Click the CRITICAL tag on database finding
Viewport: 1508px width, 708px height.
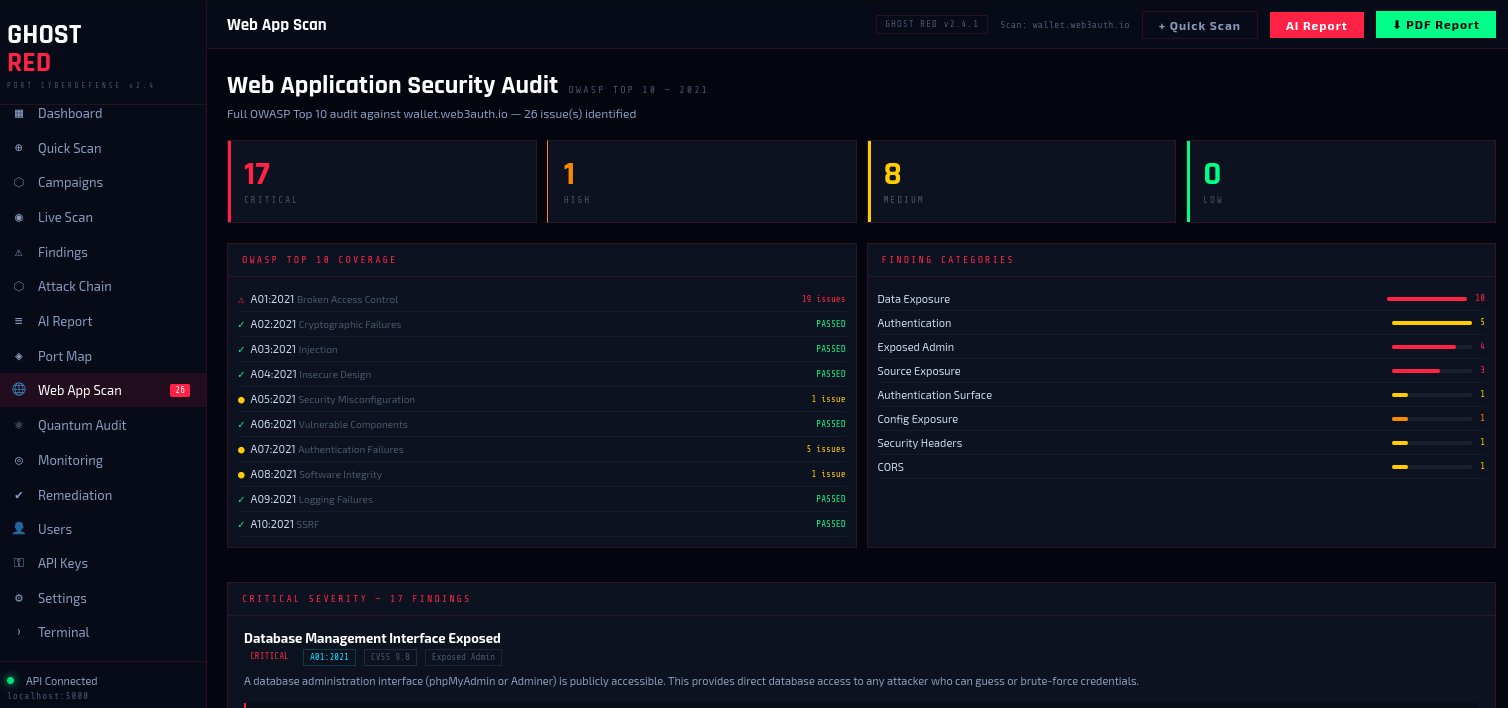pos(270,657)
